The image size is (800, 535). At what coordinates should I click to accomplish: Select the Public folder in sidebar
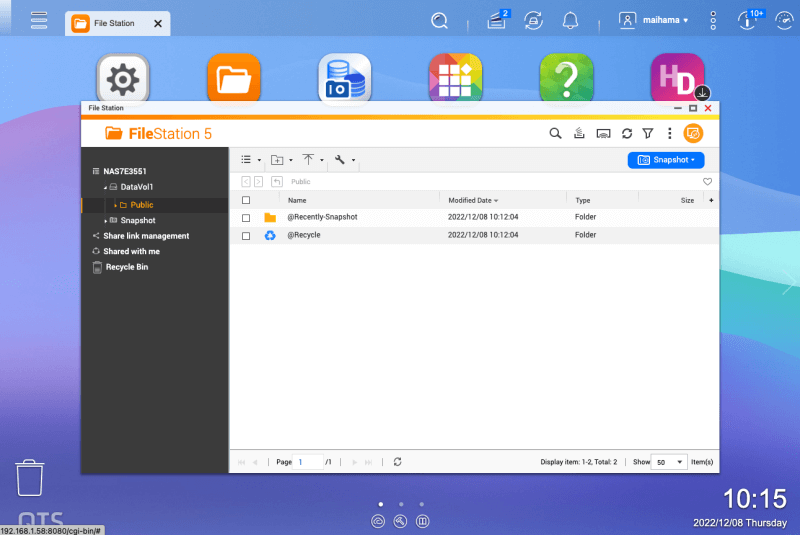(x=141, y=205)
